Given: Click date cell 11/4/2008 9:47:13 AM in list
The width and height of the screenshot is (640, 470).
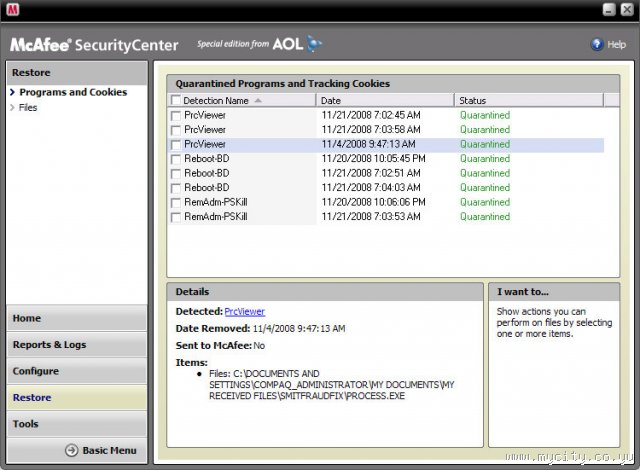Looking at the screenshot, I should (368, 144).
